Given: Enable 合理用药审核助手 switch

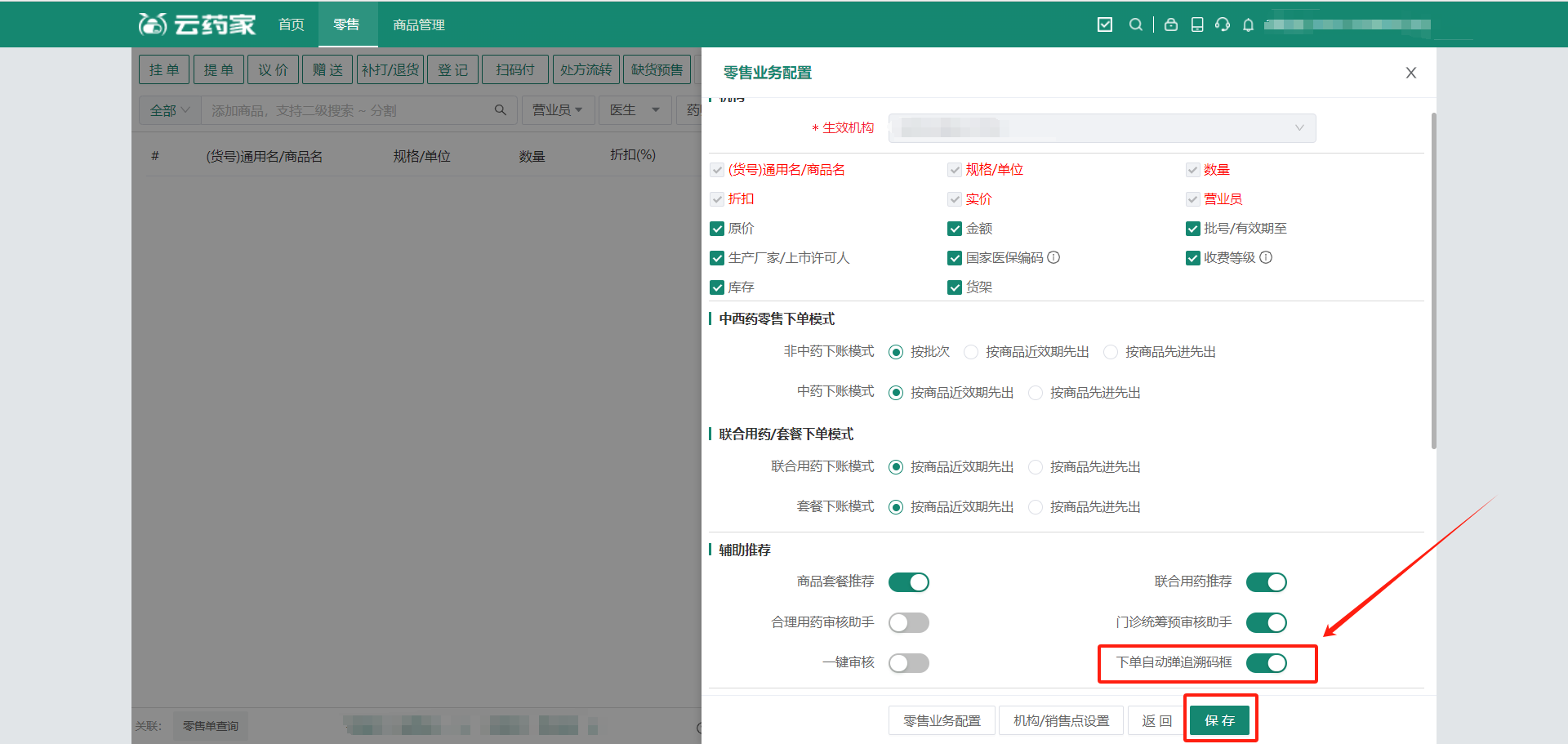Looking at the screenshot, I should [x=909, y=623].
